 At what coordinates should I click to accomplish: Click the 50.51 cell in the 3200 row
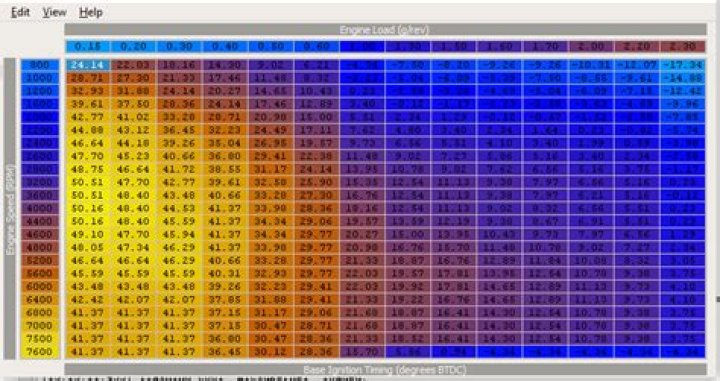pos(87,182)
